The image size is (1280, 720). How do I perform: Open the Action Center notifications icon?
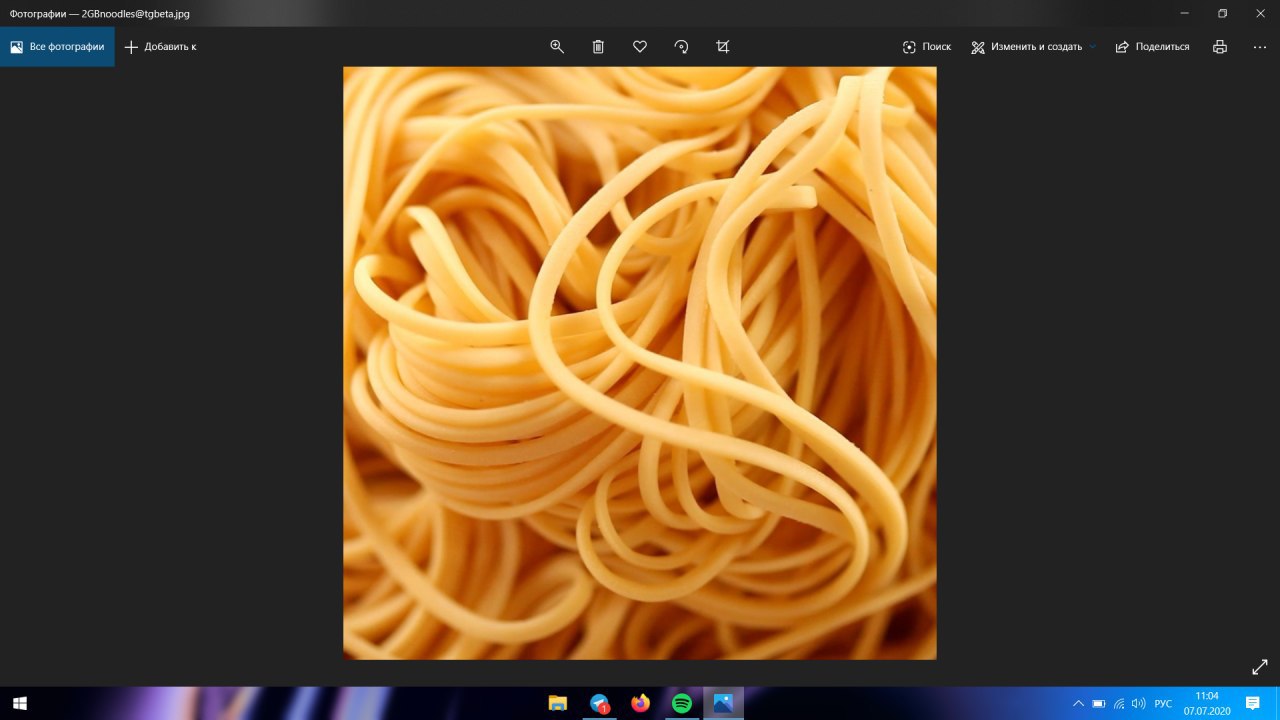(1252, 704)
